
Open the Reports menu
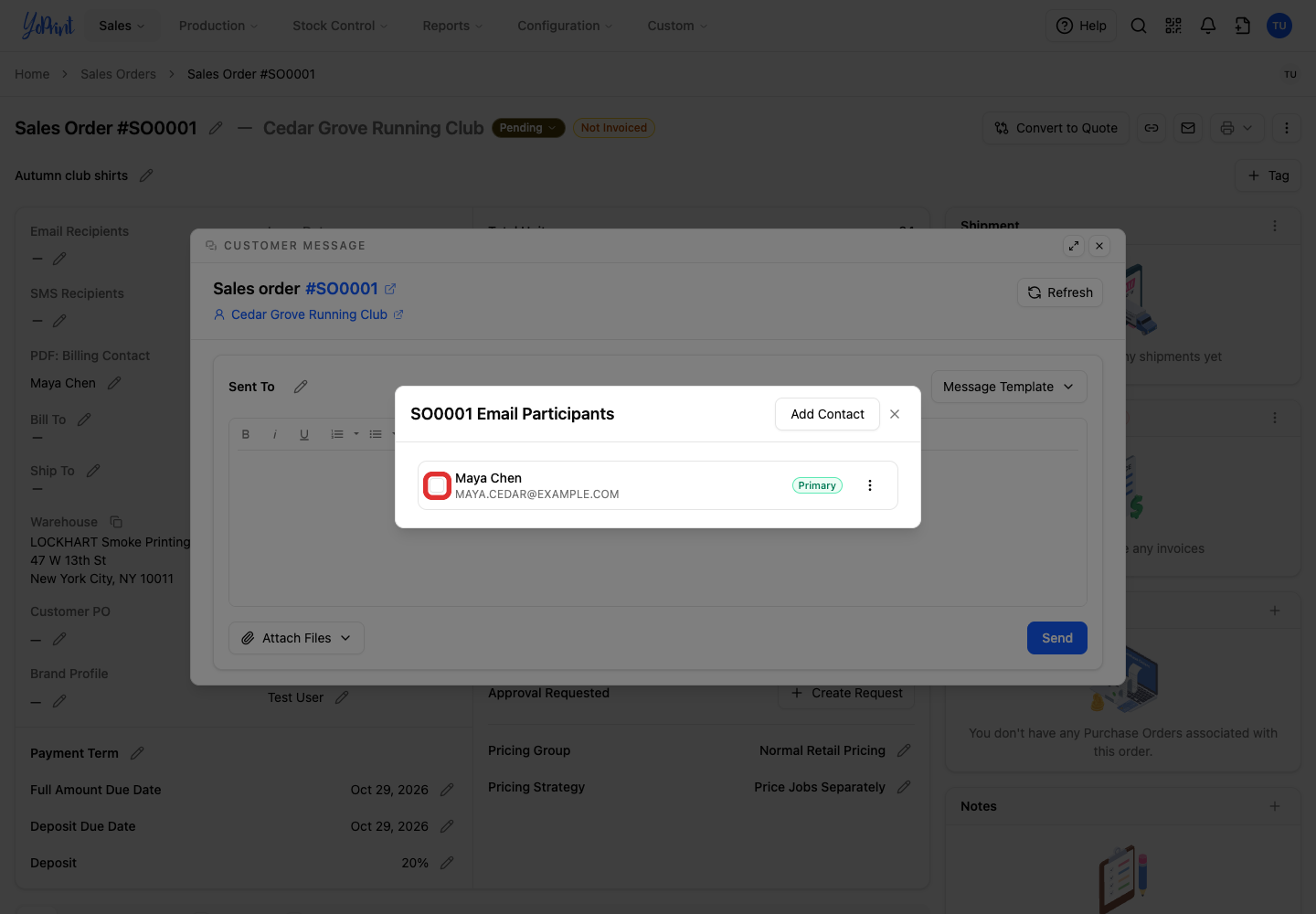tap(452, 26)
